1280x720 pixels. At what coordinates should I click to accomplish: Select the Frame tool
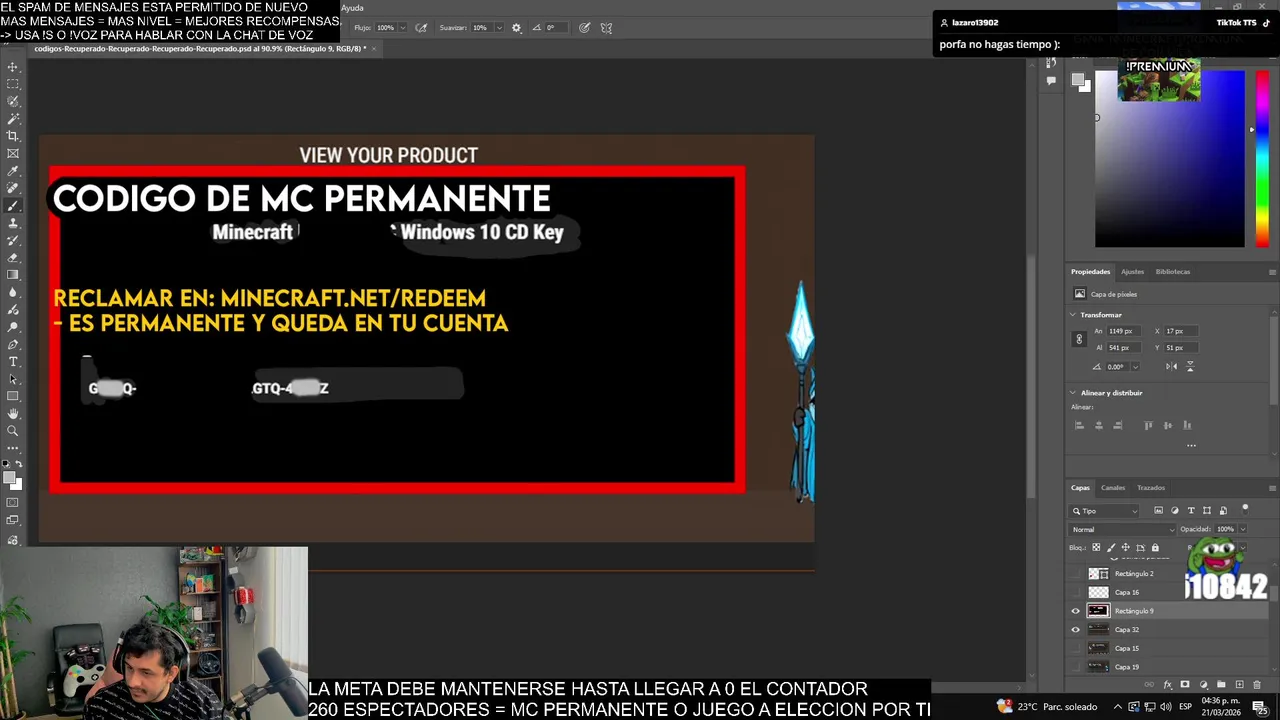(x=13, y=153)
